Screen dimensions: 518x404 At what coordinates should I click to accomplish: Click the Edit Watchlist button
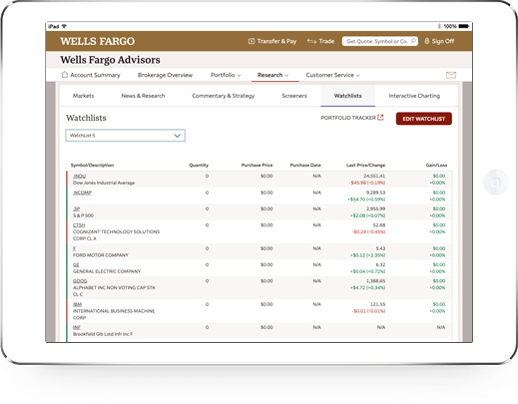[424, 119]
